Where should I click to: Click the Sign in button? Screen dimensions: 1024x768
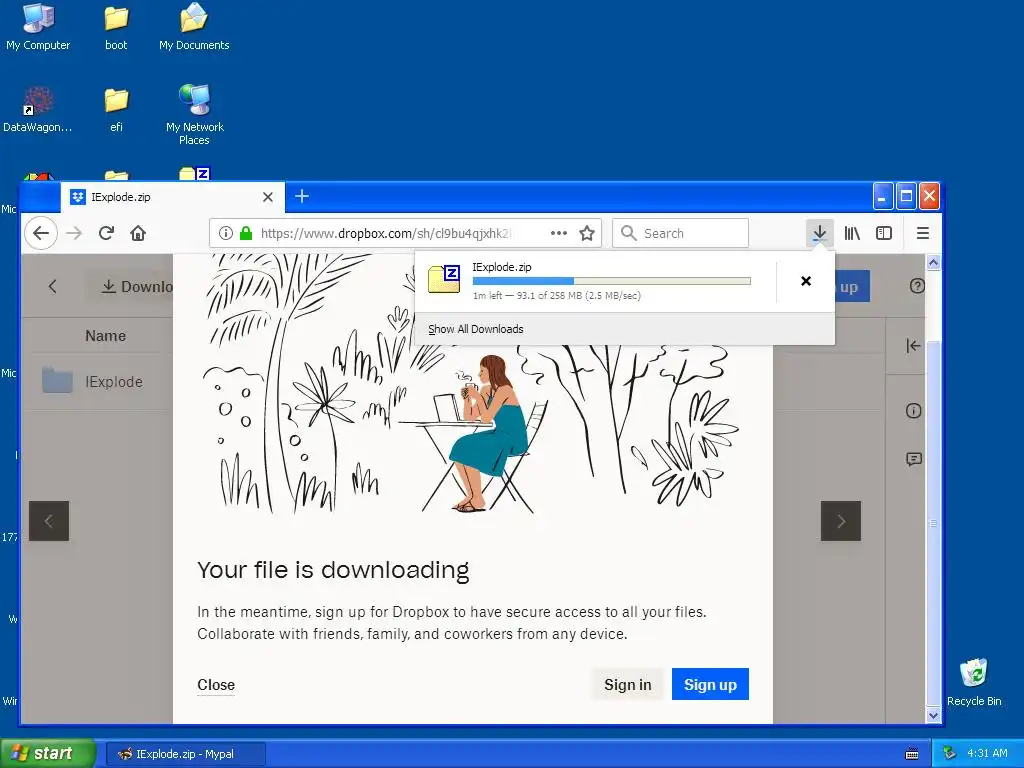point(628,684)
